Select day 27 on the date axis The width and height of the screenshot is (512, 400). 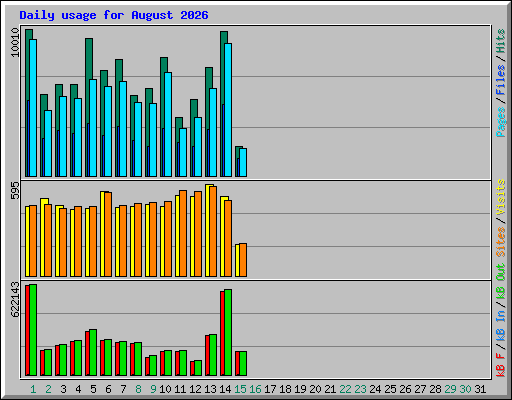point(420,389)
